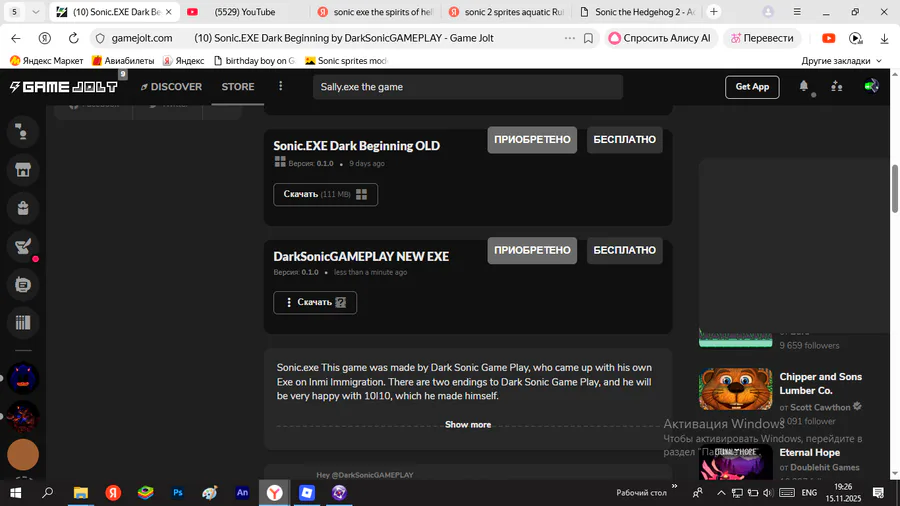Switch to the (5529) YouTube tab

247,11
